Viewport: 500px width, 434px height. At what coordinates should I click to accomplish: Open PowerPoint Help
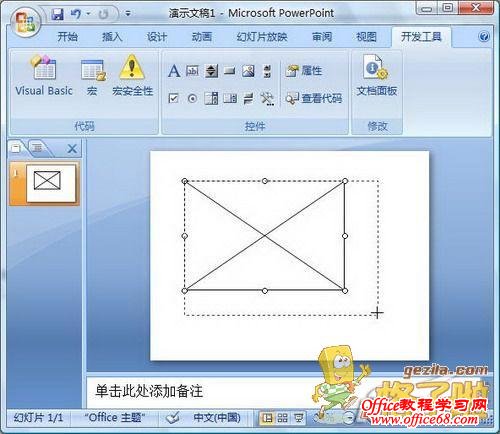coord(484,37)
